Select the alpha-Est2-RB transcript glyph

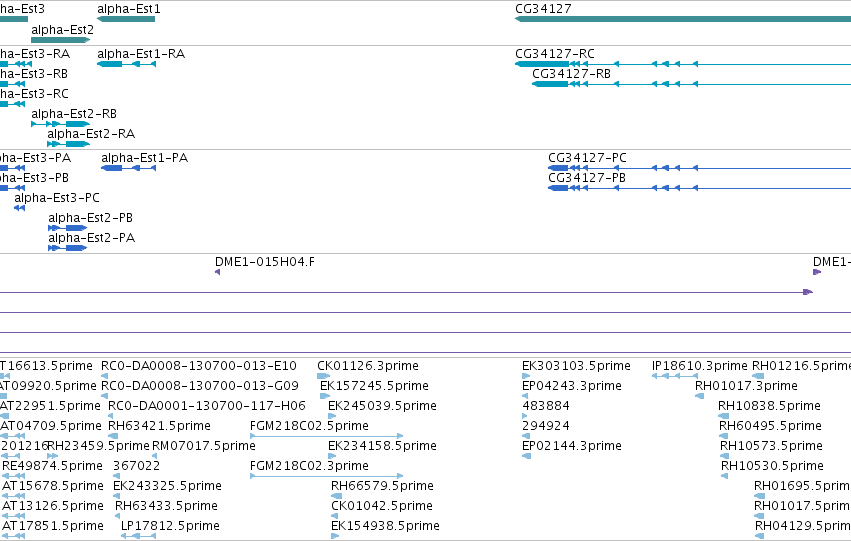coord(61,124)
